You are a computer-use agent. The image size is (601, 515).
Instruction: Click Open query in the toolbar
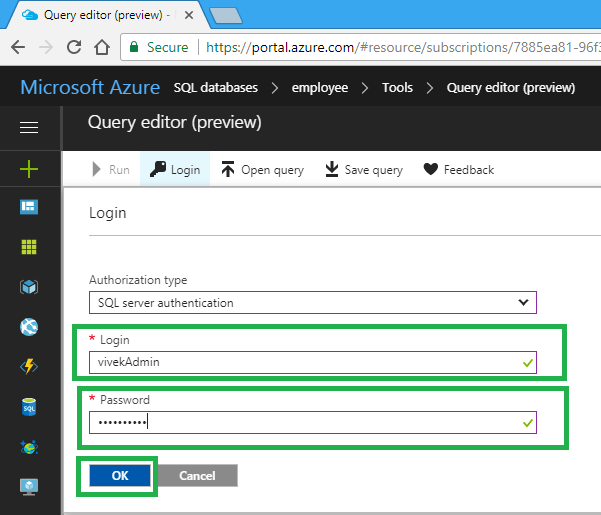point(263,169)
